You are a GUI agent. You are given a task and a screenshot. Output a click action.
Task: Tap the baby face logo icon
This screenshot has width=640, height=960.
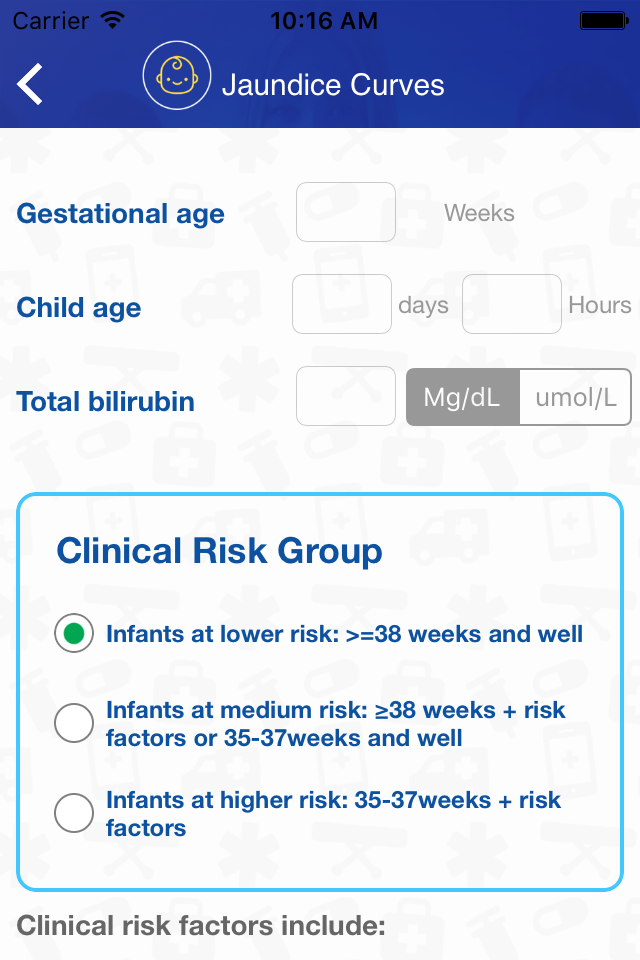[x=177, y=75]
